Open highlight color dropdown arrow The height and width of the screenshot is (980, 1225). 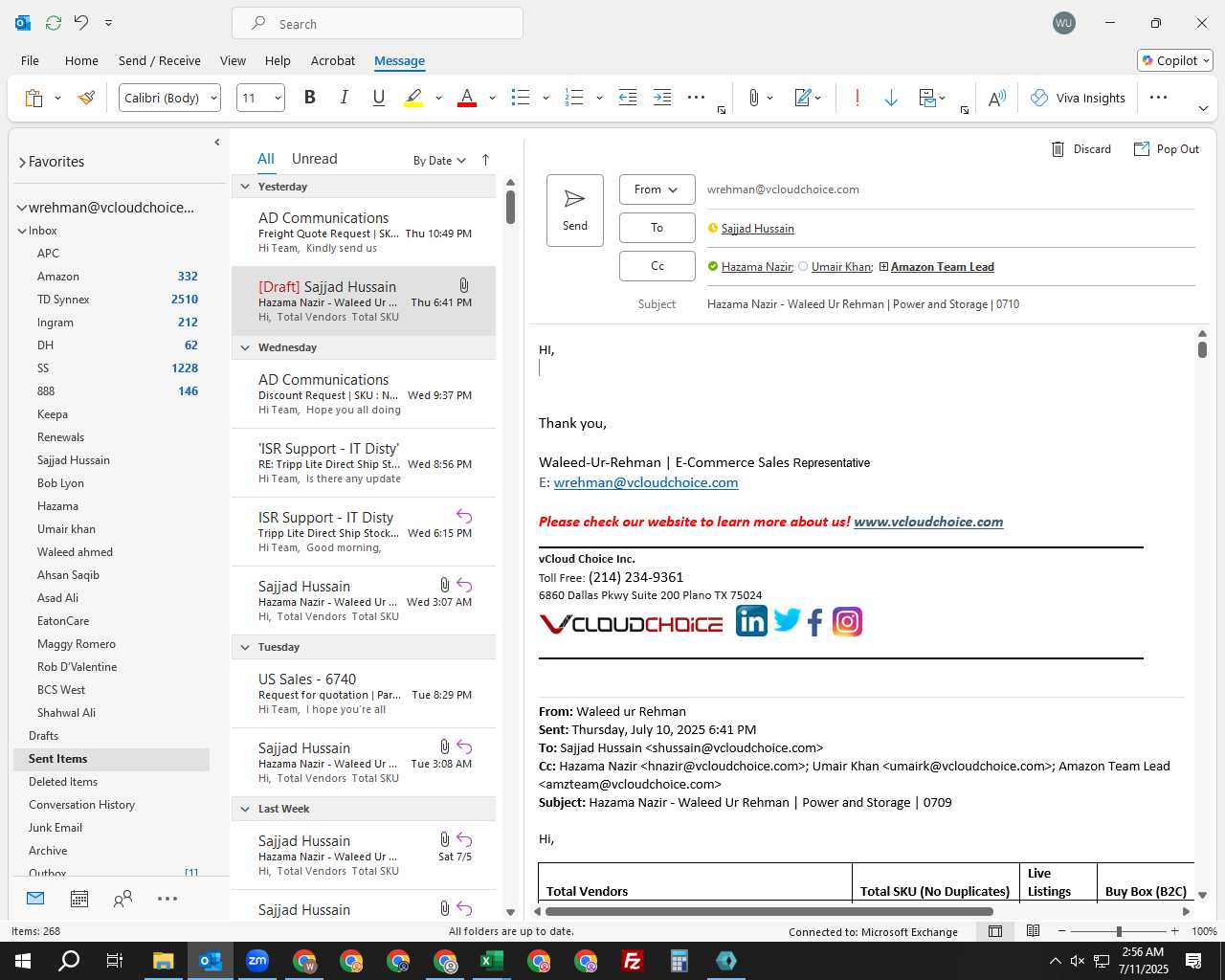[438, 98]
